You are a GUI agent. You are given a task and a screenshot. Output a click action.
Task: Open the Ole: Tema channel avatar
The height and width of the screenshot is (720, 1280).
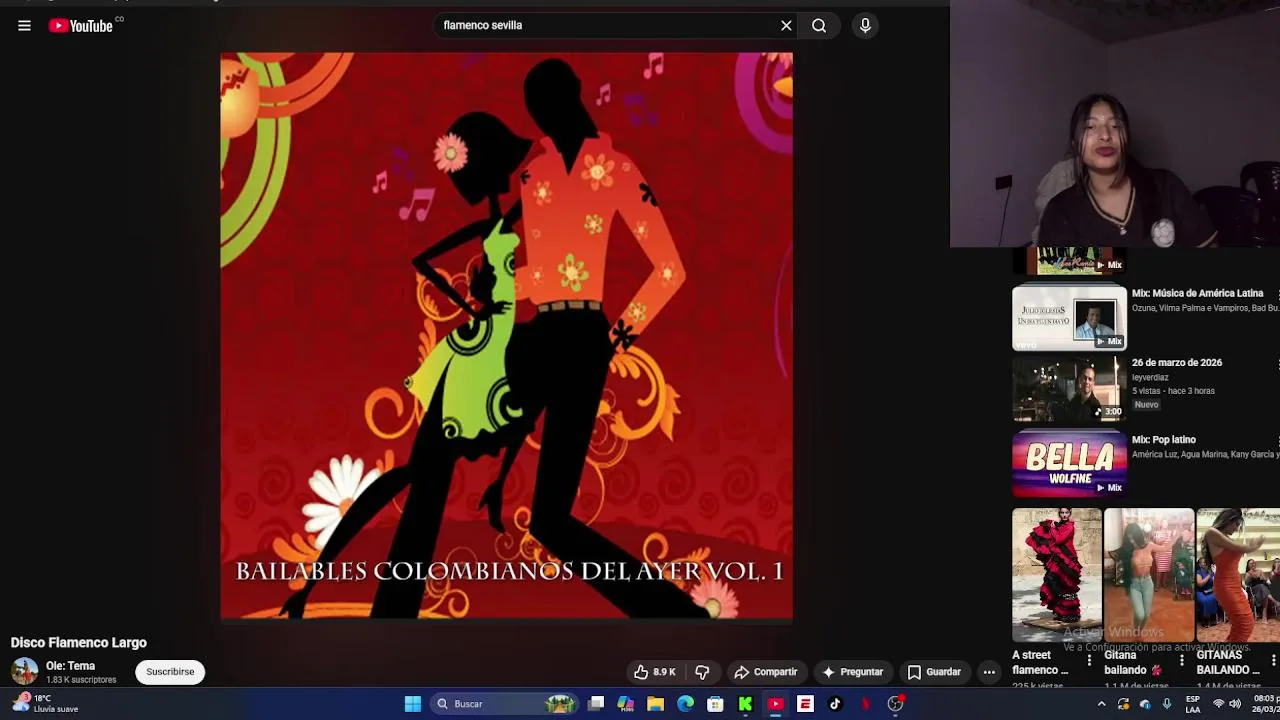(24, 671)
